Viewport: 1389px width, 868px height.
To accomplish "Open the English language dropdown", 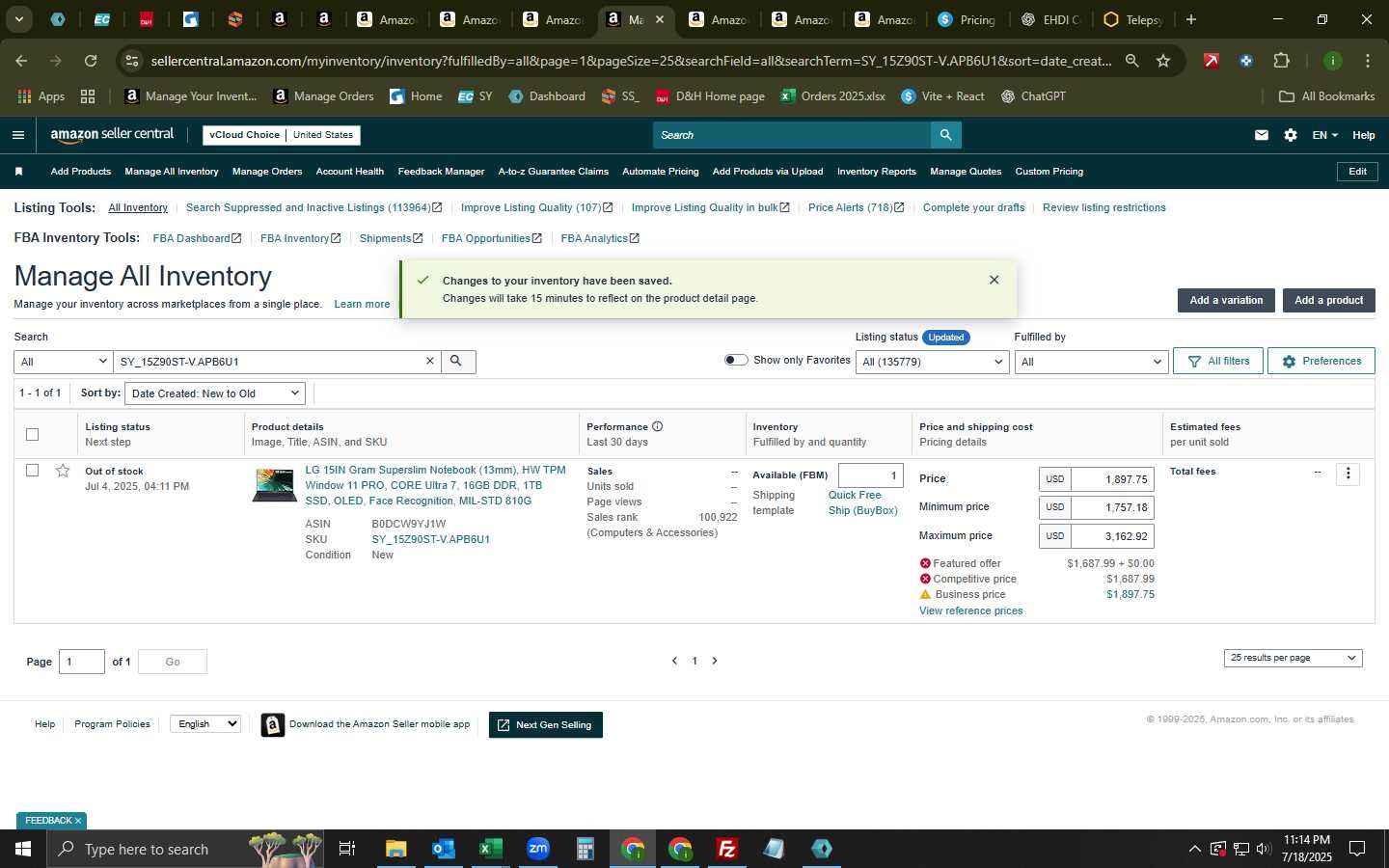I will click(x=204, y=723).
